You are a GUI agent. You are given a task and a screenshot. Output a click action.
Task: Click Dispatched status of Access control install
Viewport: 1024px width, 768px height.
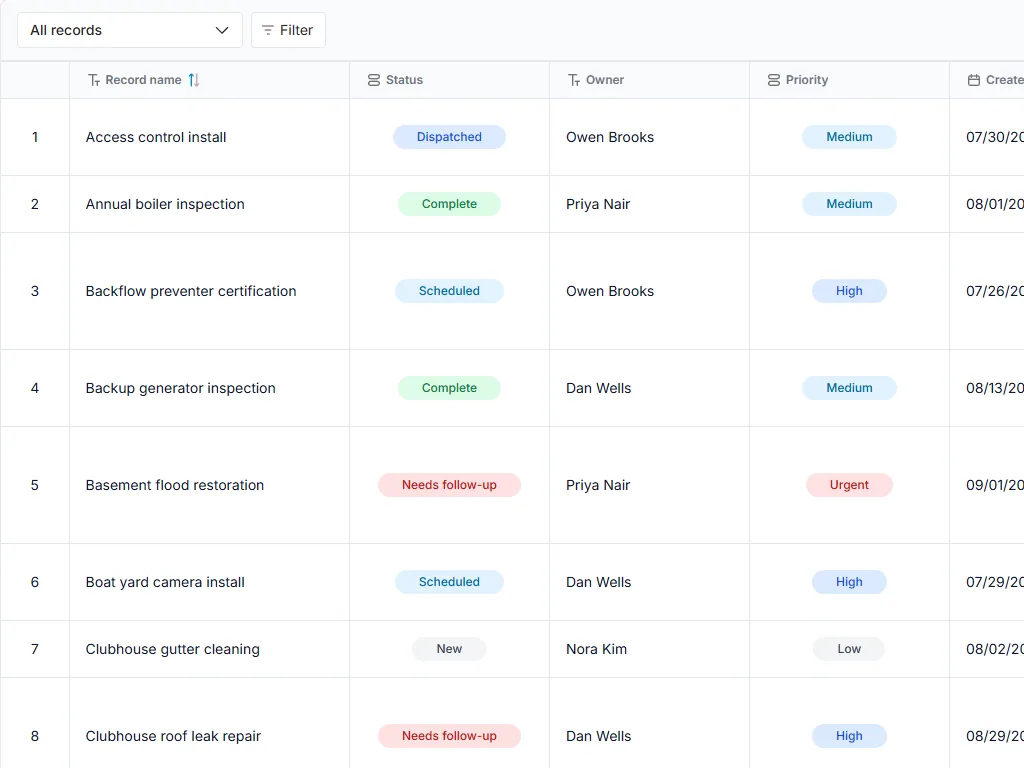click(x=449, y=137)
